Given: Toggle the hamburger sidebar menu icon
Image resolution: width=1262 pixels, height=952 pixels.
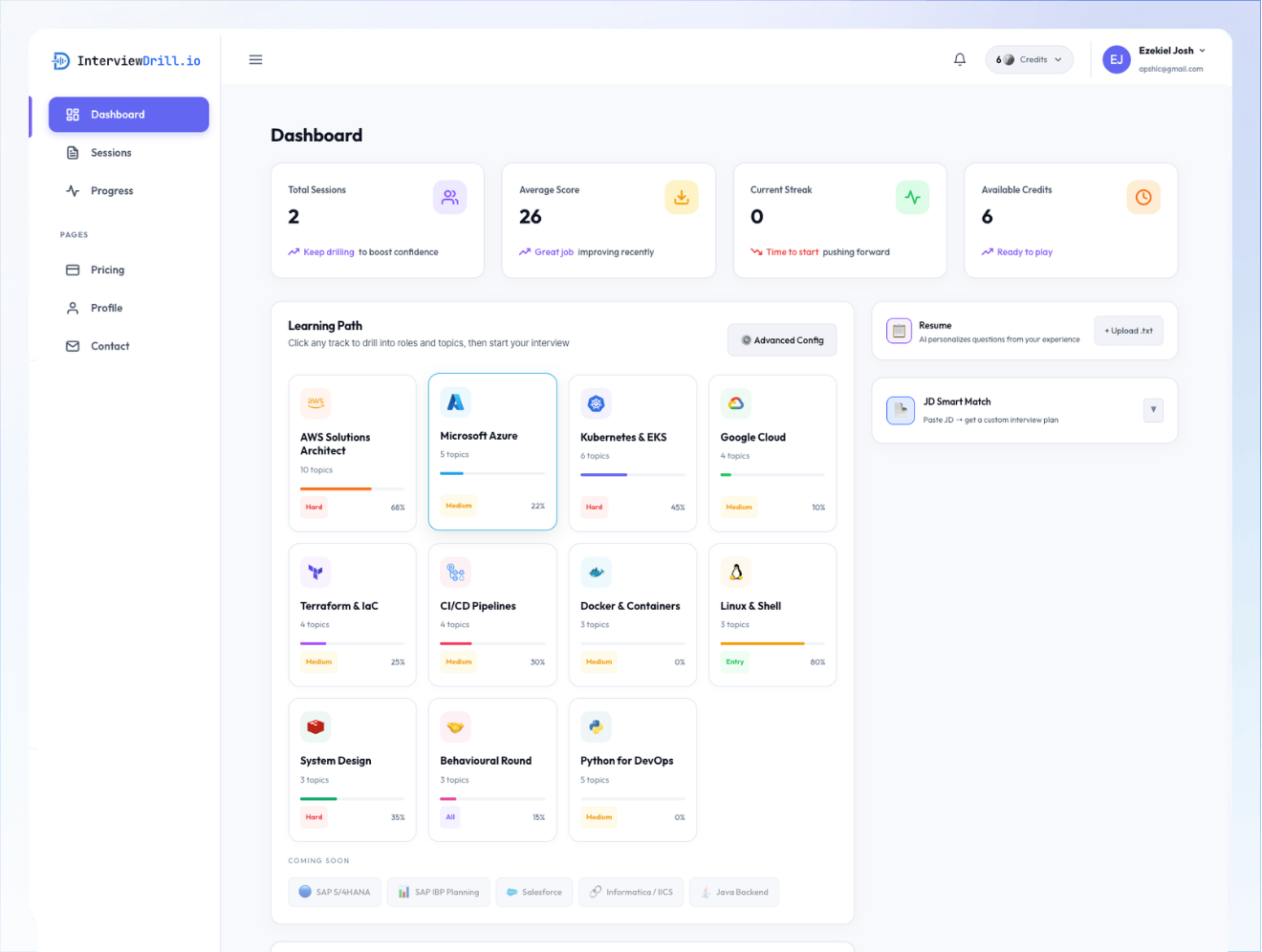Looking at the screenshot, I should [x=255, y=59].
